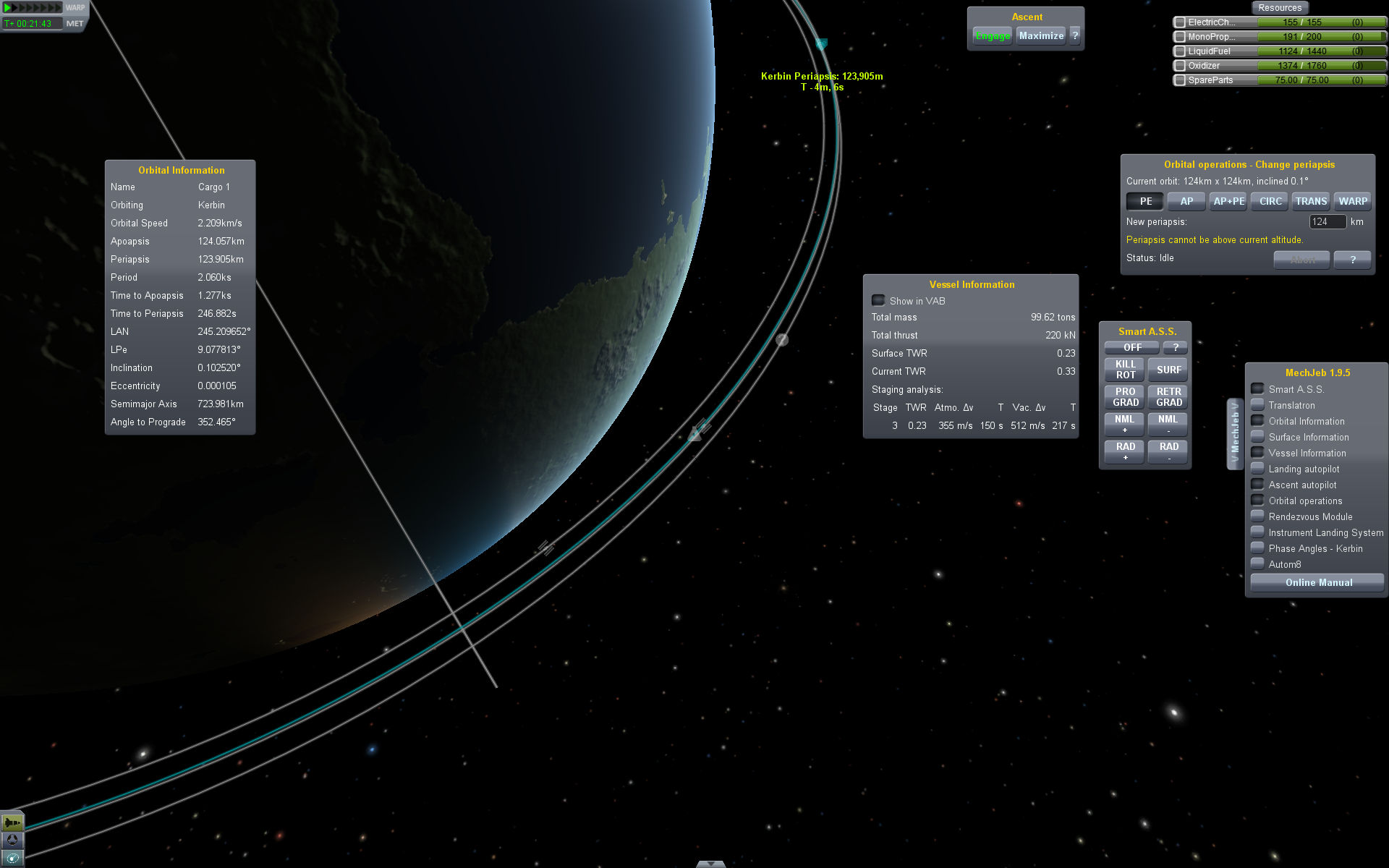Viewport: 1389px width, 868px height.
Task: Click the Eccentricity value 0.000105
Action: pos(217,386)
